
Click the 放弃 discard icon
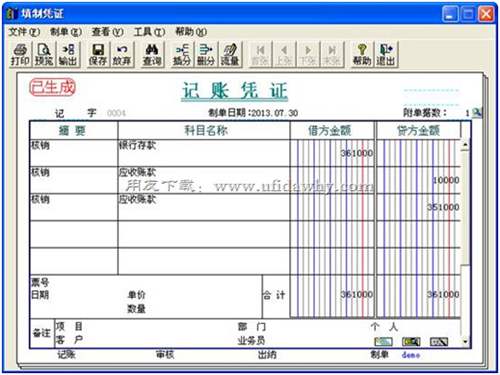tap(122, 54)
